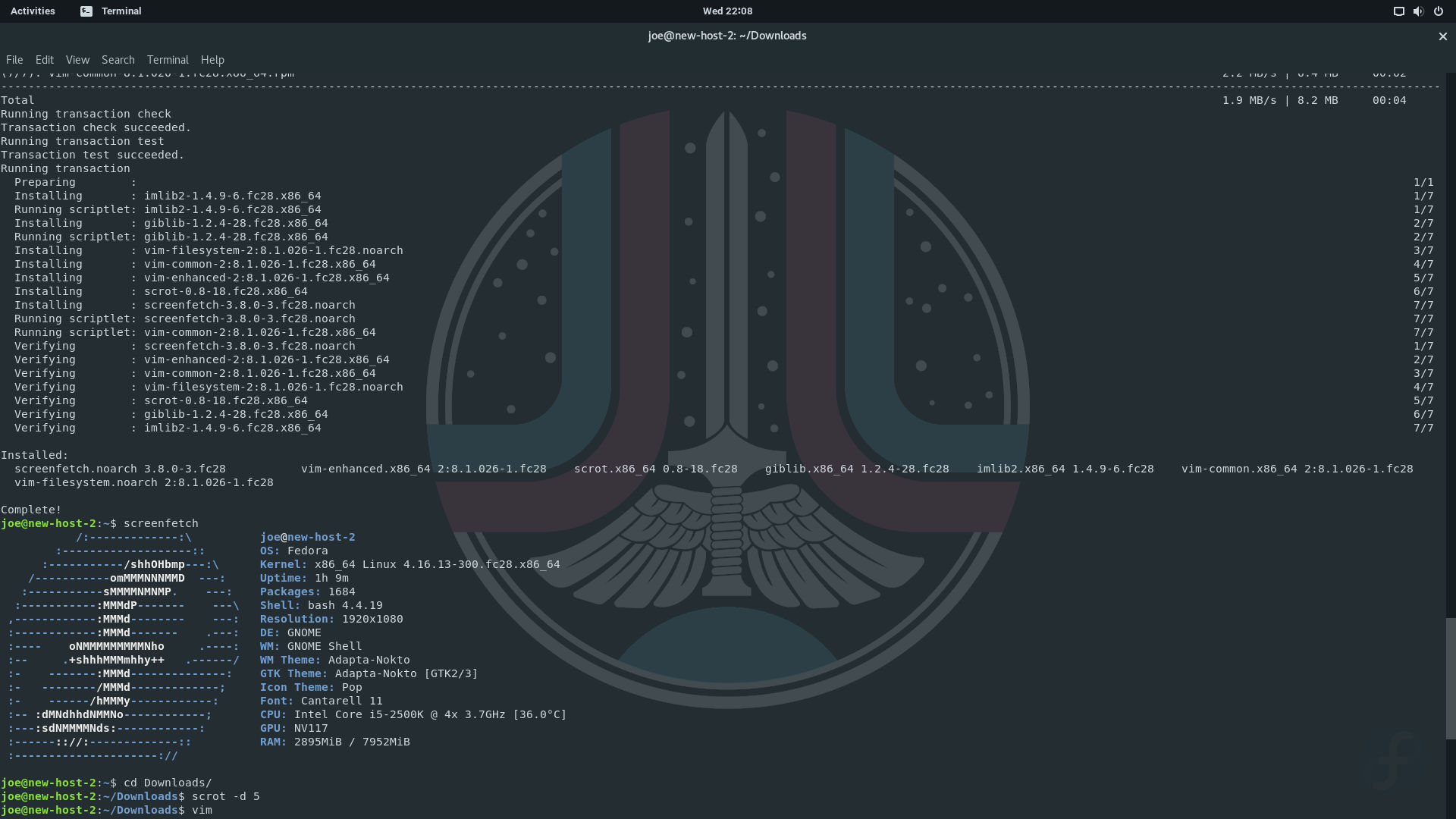Click the Terminal app icon in top bar
Image resolution: width=1456 pixels, height=819 pixels.
pyautogui.click(x=86, y=11)
